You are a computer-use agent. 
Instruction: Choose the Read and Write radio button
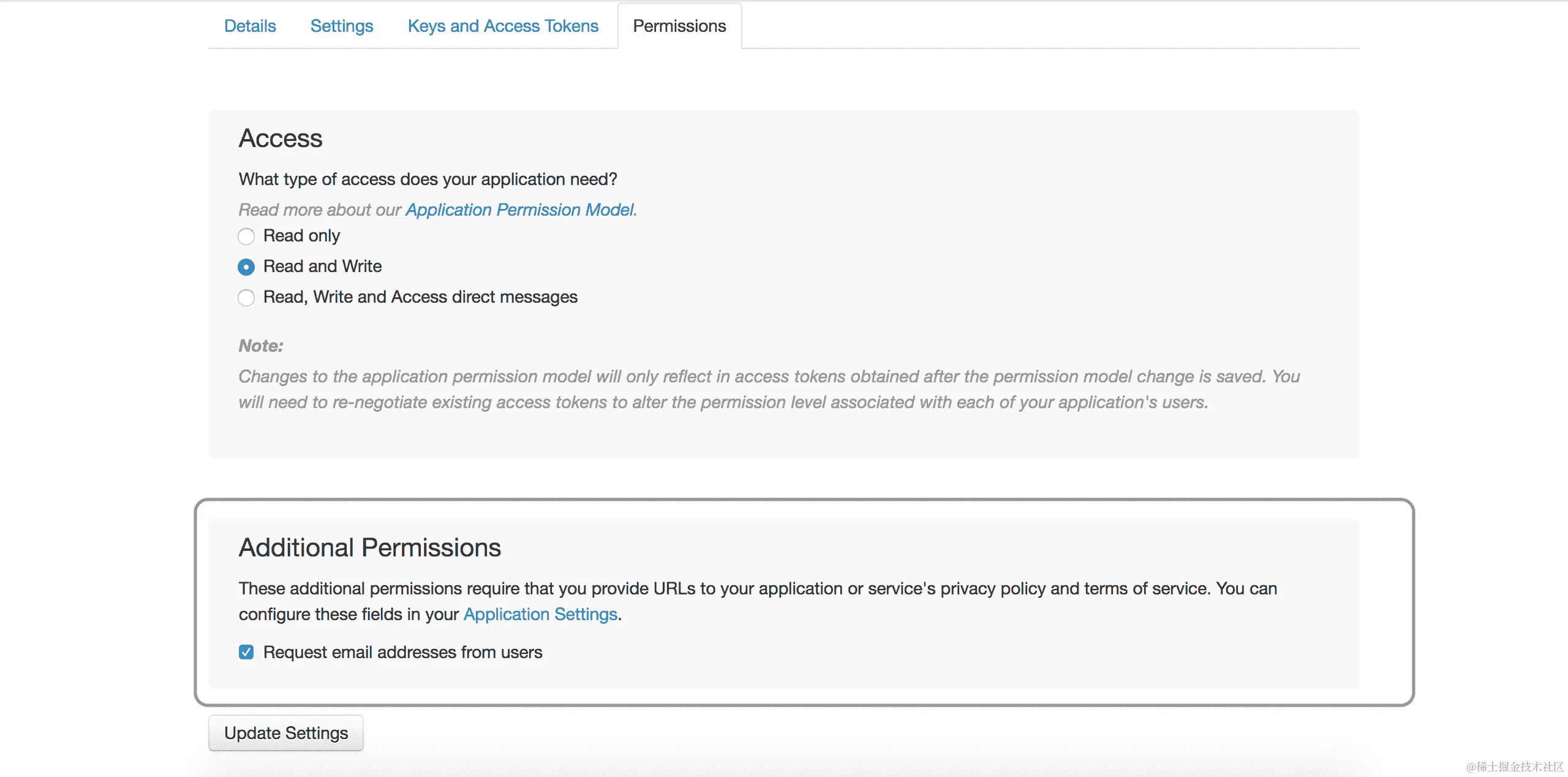tap(246, 267)
